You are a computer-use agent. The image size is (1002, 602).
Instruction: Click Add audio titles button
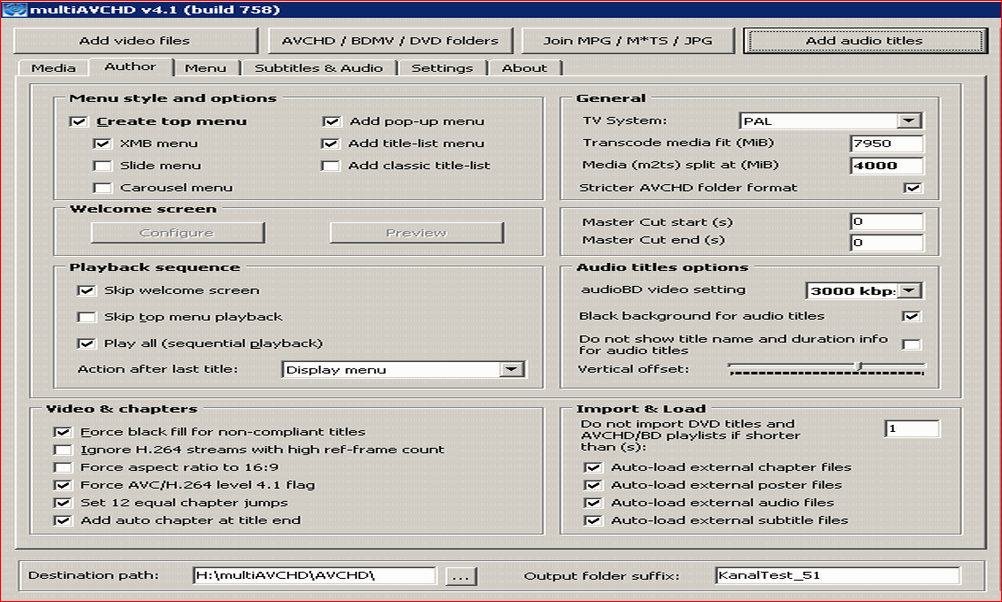[x=864, y=41]
